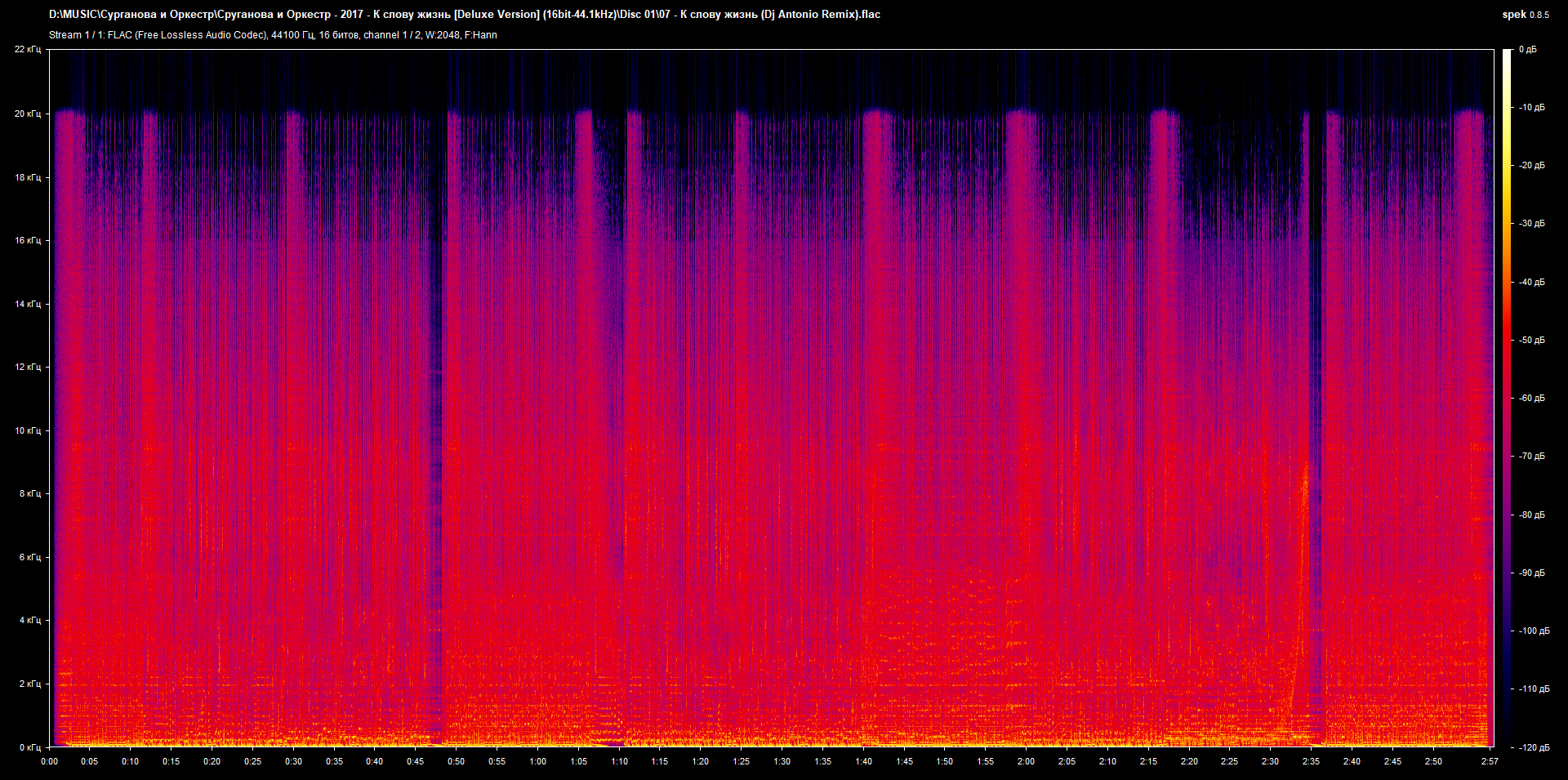1568x780 pixels.
Task: Select the 1:00 mark on time axis
Action: (x=537, y=761)
